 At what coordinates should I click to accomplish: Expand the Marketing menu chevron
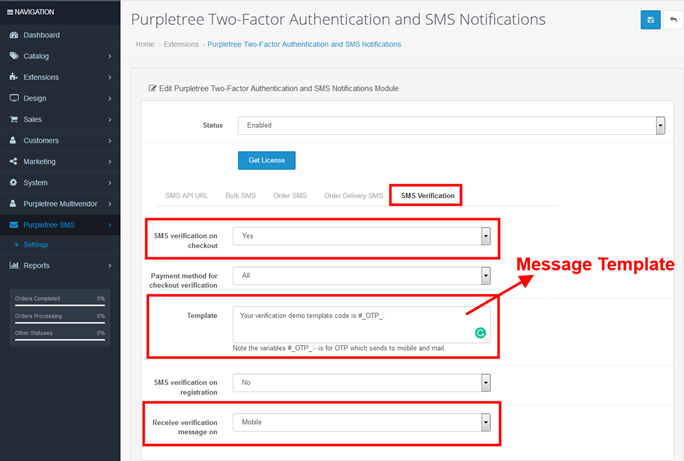[x=110, y=162]
